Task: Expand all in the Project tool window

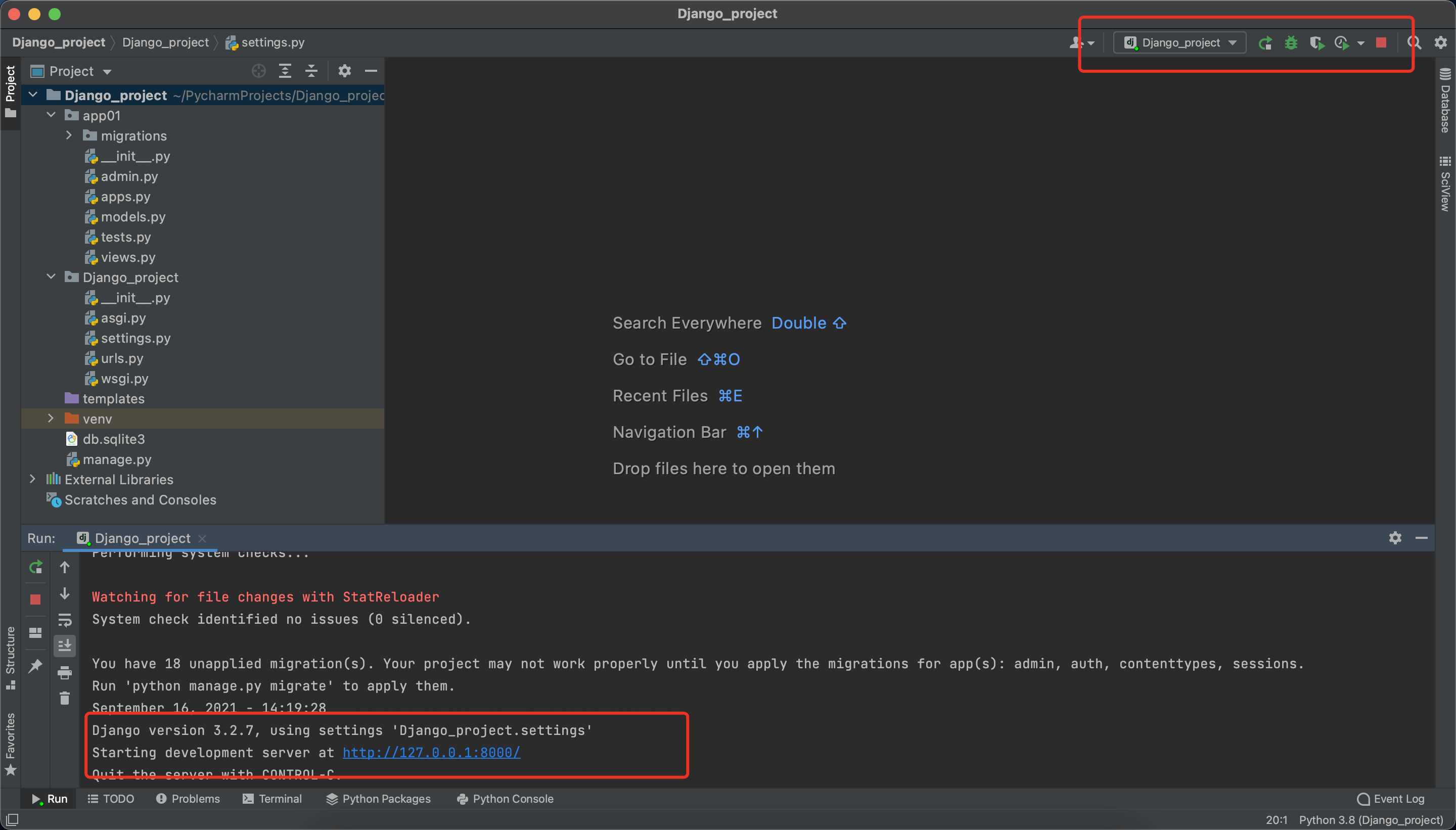Action: [x=285, y=71]
